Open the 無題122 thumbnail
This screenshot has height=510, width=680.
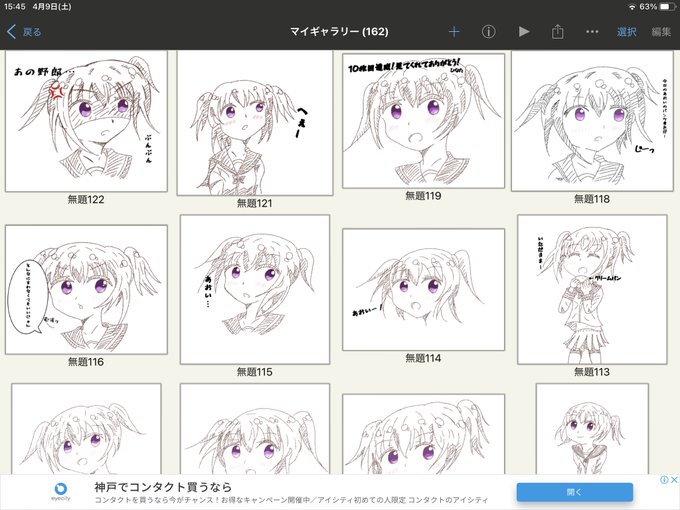(x=86, y=121)
